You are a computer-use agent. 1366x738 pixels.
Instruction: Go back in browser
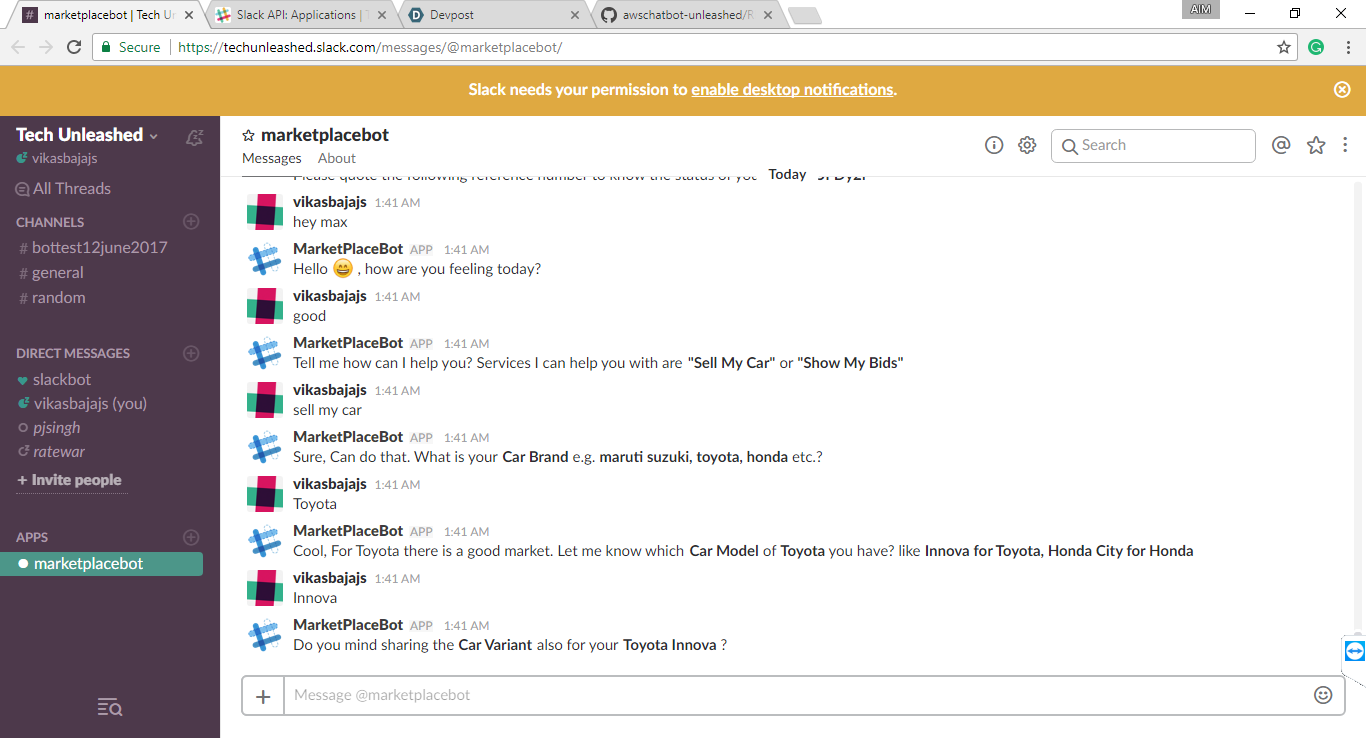coord(17,47)
